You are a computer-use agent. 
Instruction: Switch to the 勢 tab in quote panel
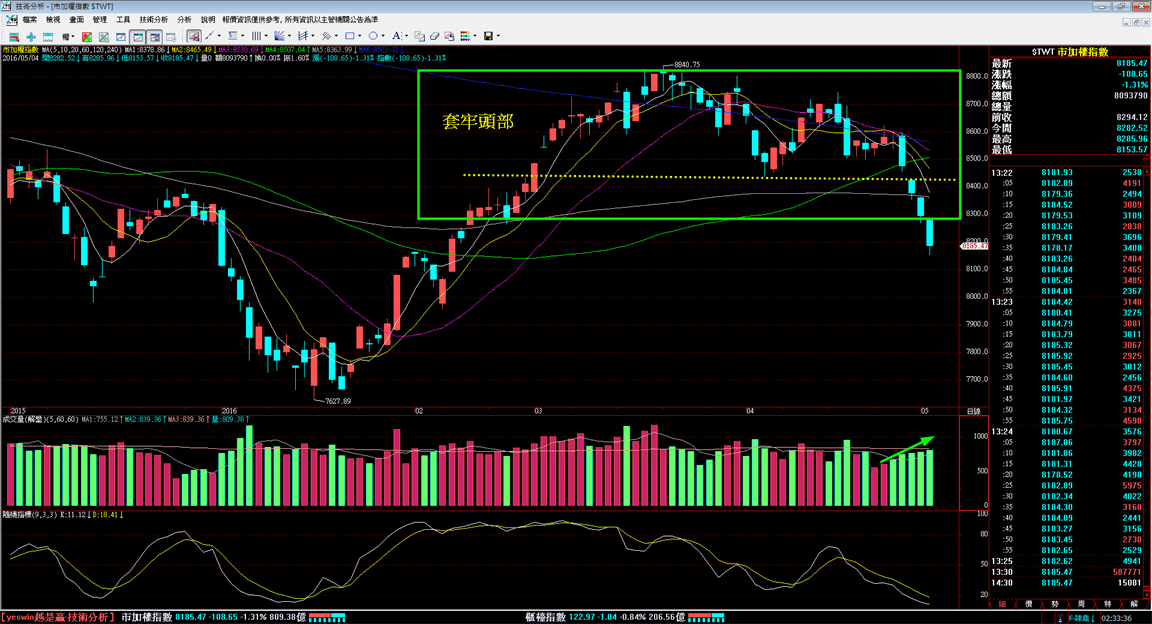tap(1055, 603)
